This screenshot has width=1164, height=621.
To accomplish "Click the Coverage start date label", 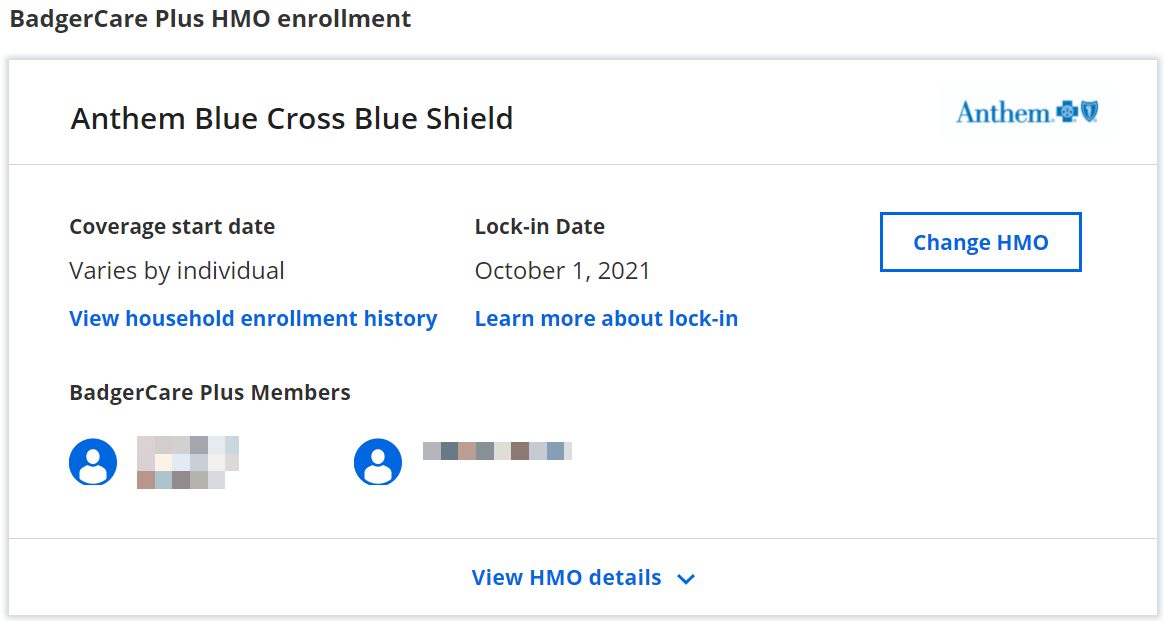I will tap(172, 227).
